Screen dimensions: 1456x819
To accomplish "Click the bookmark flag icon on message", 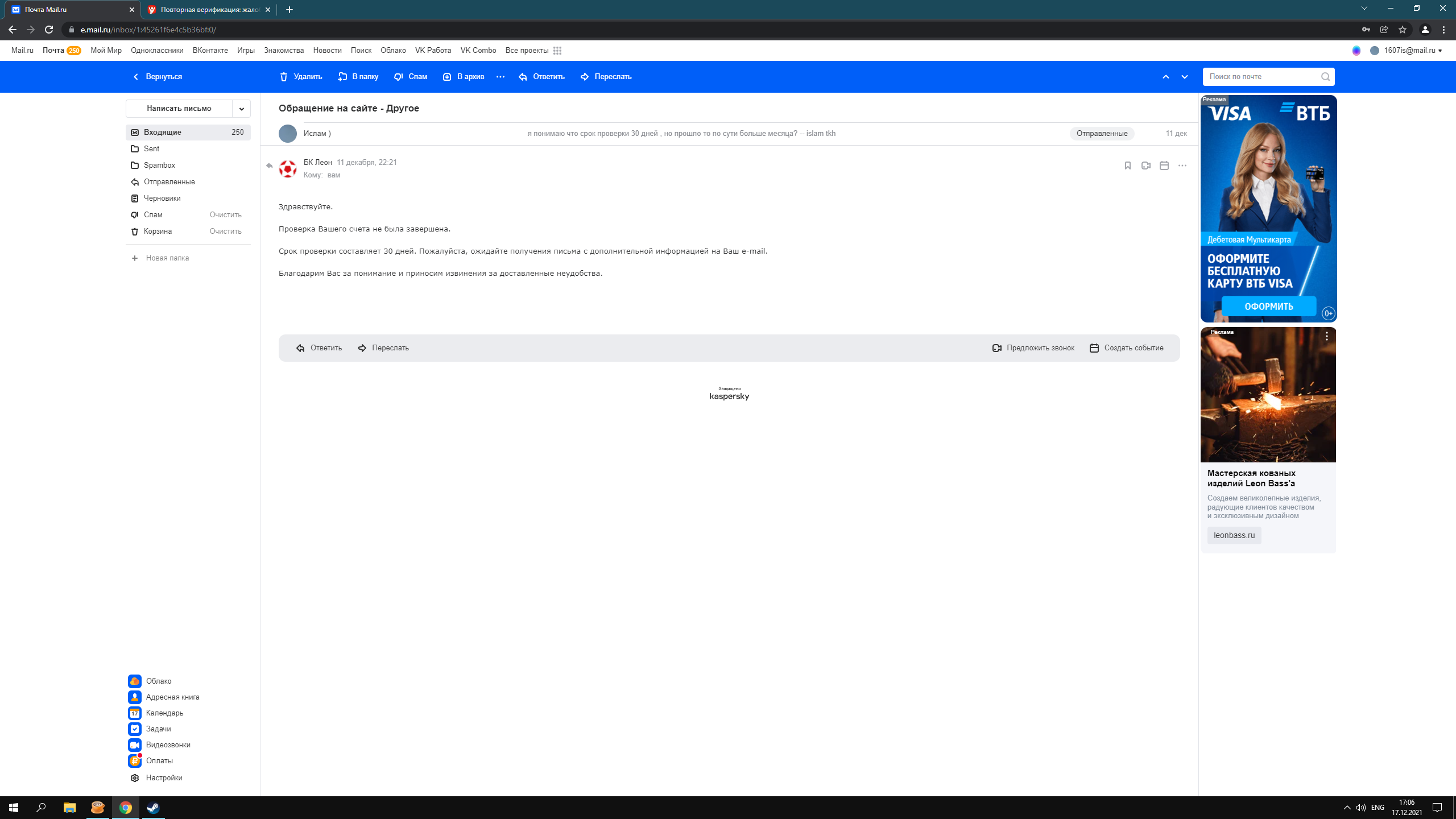I will (x=1127, y=166).
